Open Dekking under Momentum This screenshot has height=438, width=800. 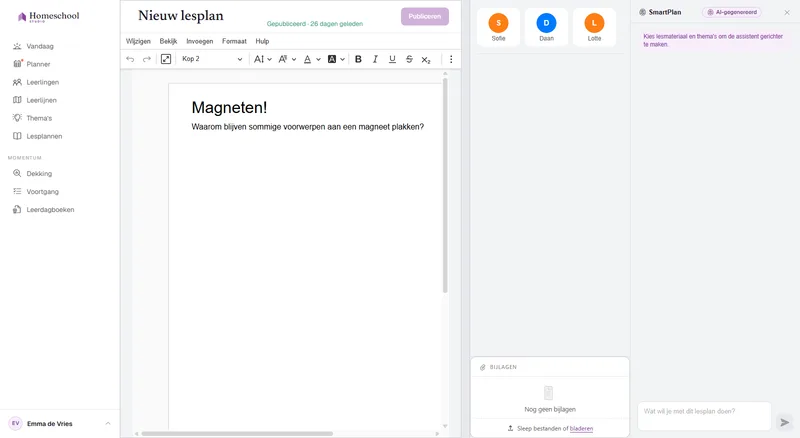(39, 174)
